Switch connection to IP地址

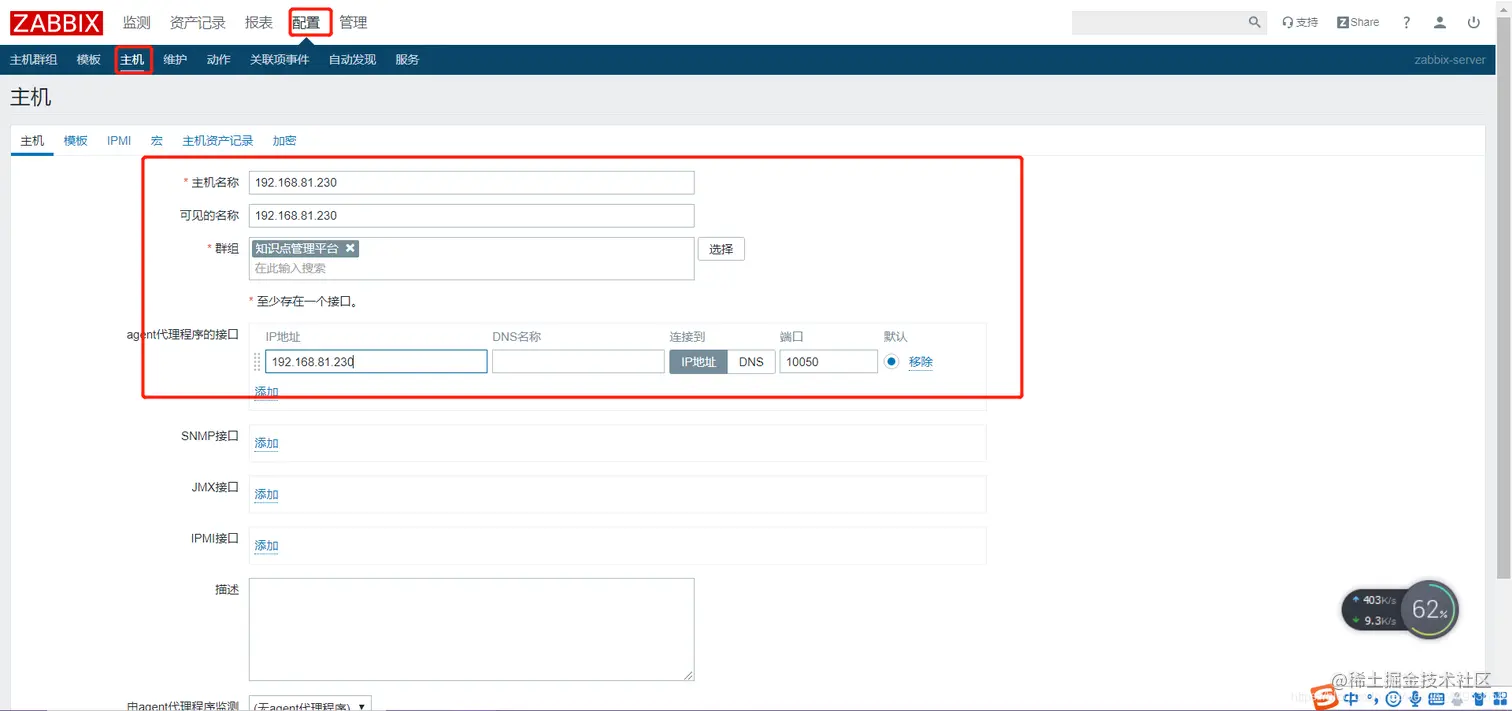698,362
